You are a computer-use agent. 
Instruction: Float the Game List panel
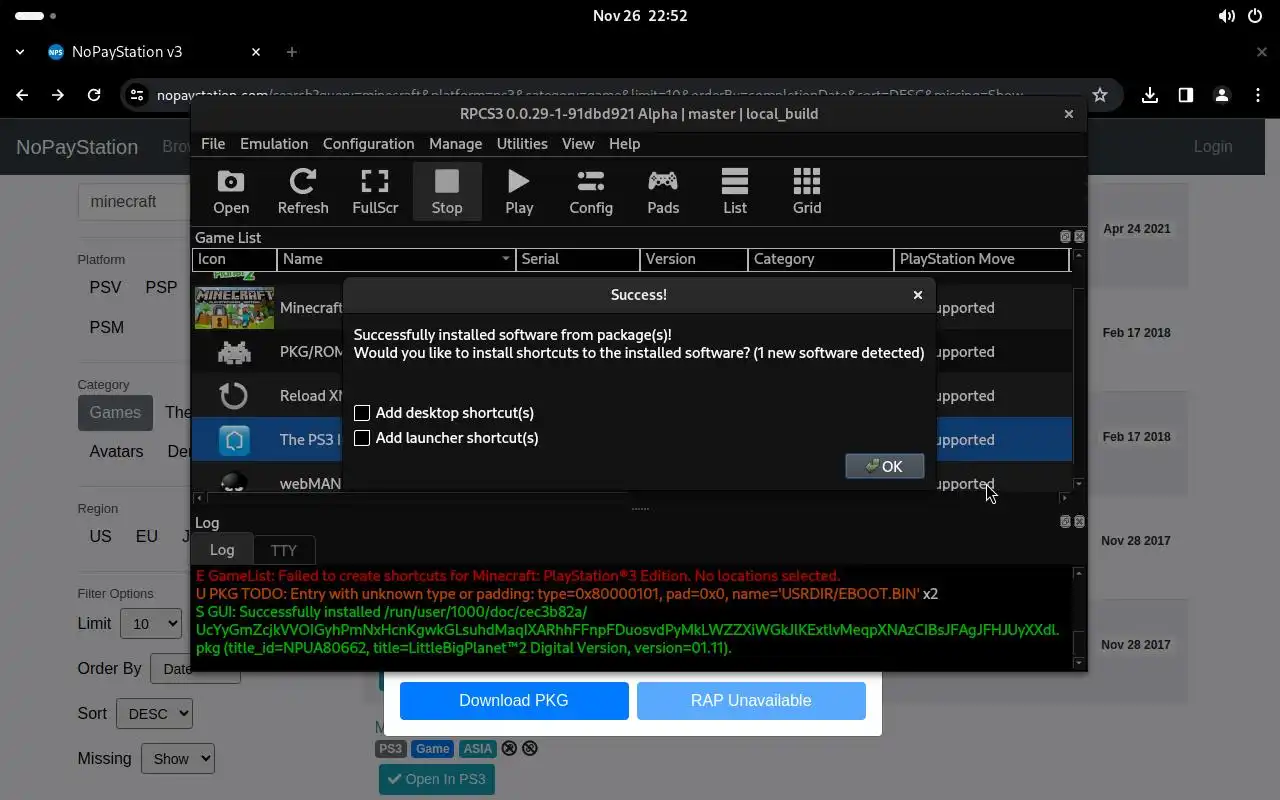click(1065, 237)
